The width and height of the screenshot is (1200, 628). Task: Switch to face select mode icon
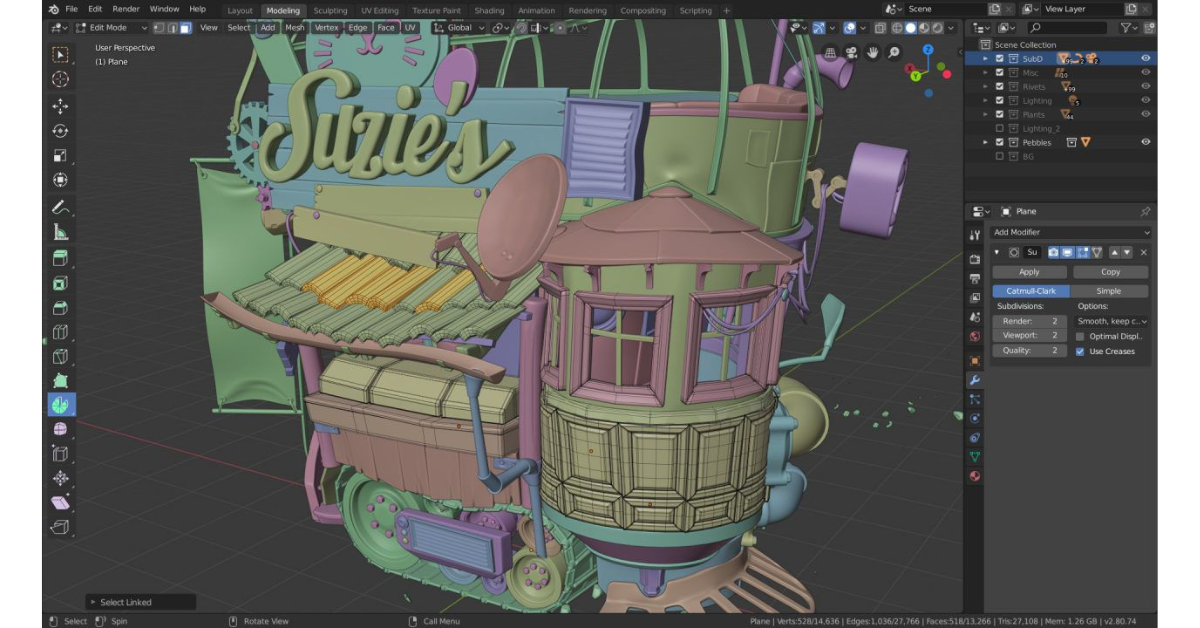pos(185,28)
